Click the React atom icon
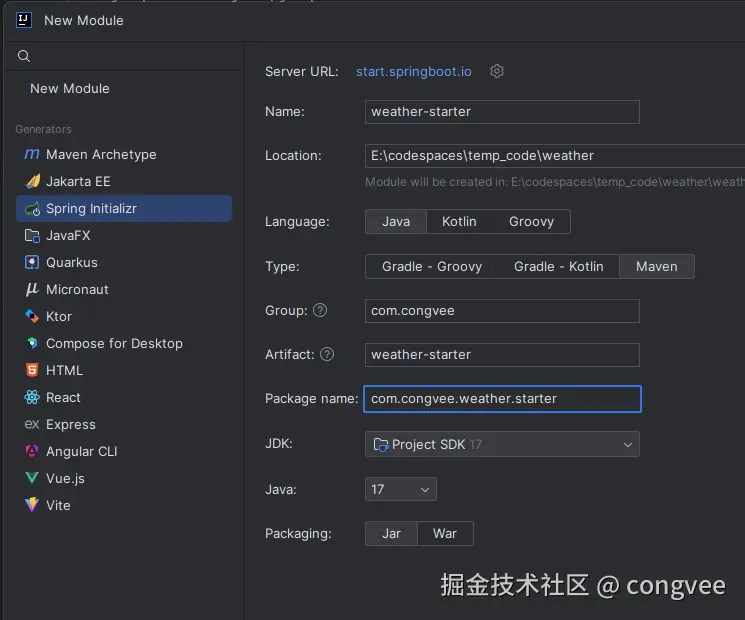The height and width of the screenshot is (620, 745). 32,397
